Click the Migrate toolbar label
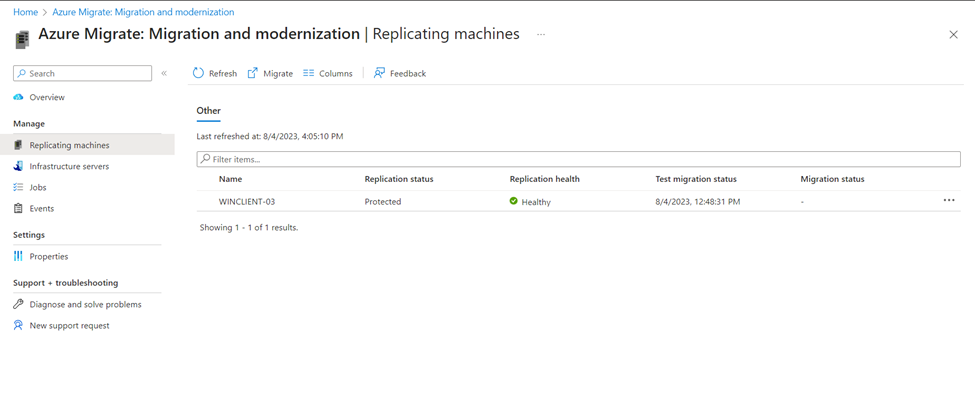This screenshot has width=975, height=418. click(x=278, y=73)
